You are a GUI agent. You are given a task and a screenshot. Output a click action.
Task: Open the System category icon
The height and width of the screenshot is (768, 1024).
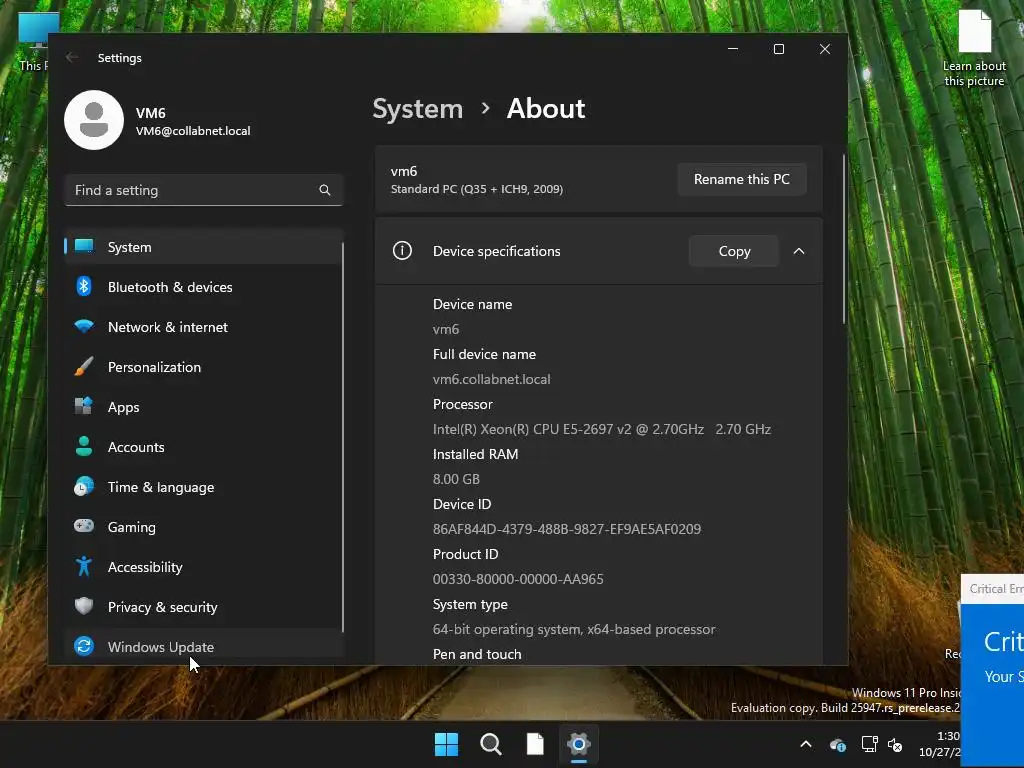pos(84,246)
